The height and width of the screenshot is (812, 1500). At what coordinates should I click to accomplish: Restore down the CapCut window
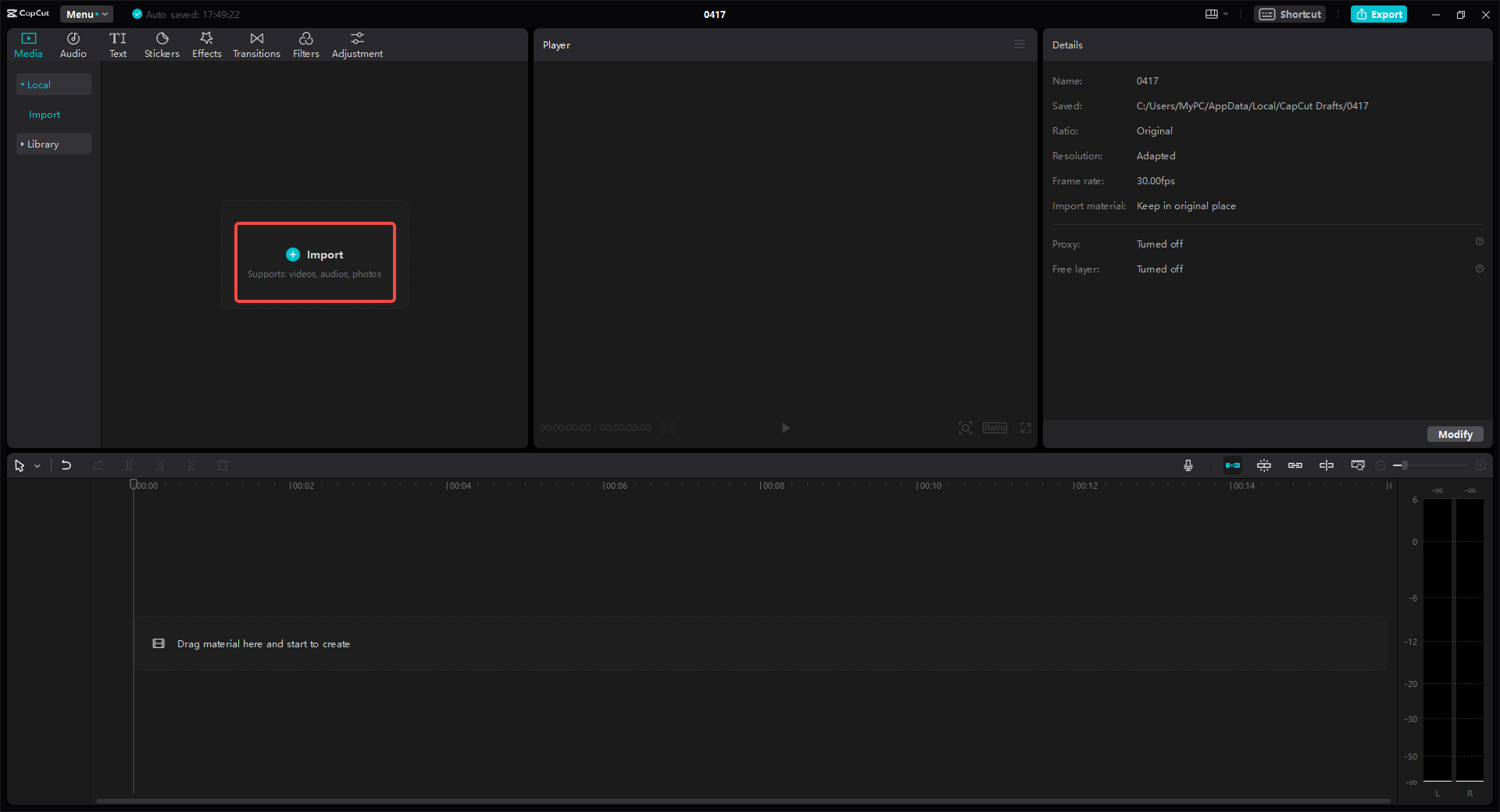[x=1461, y=14]
